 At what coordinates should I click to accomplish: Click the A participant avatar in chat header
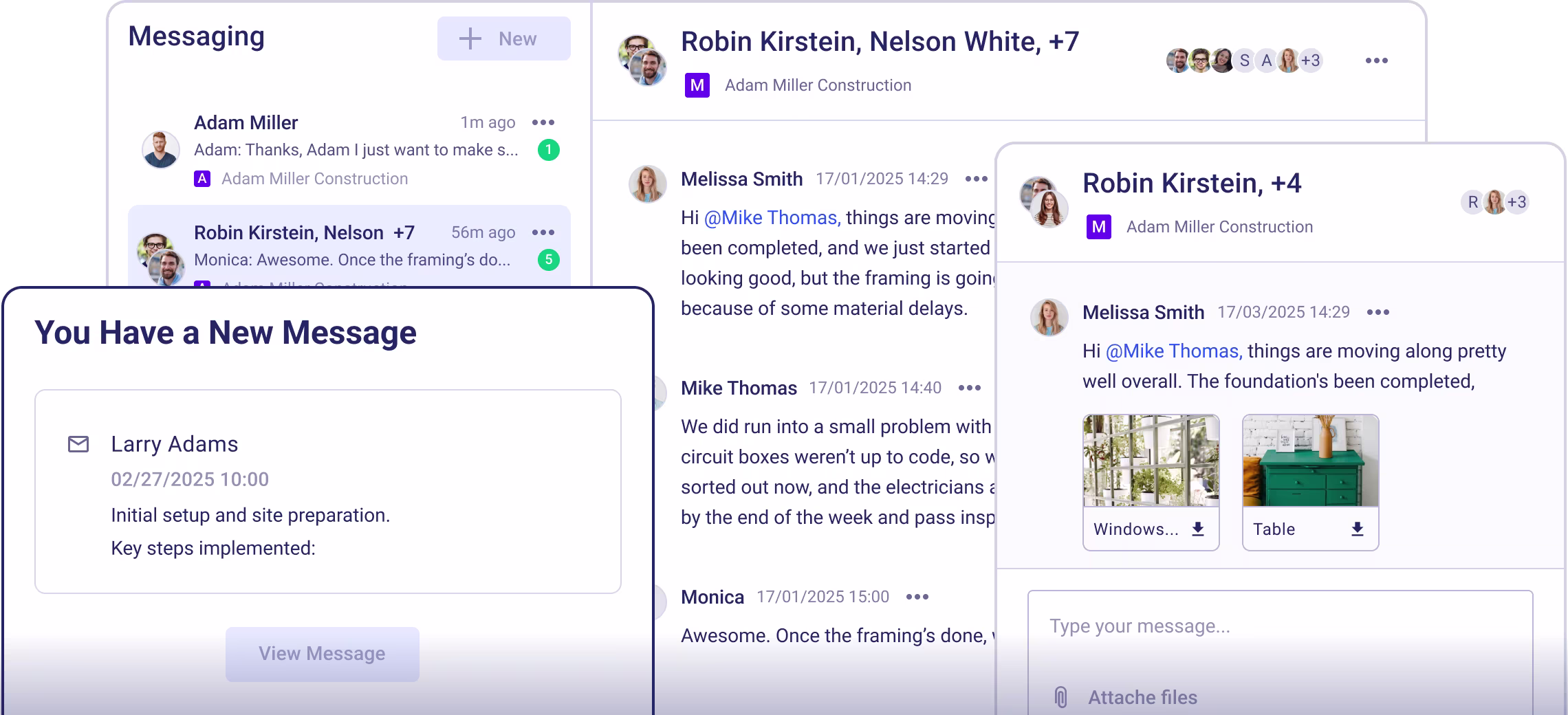[x=1266, y=60]
